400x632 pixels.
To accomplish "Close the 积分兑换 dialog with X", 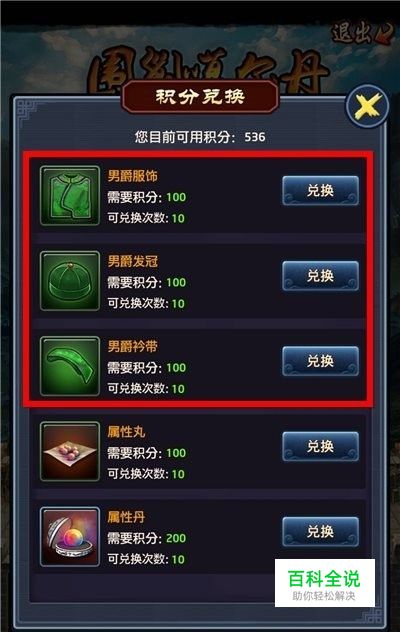I will 367,107.
